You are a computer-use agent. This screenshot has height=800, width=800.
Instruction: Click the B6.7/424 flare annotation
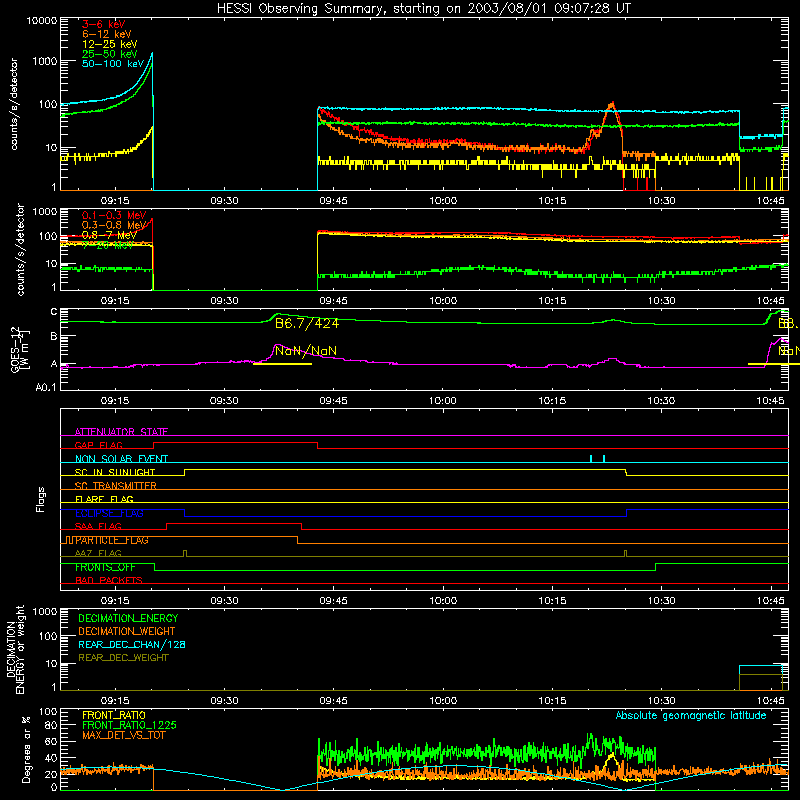(x=307, y=323)
